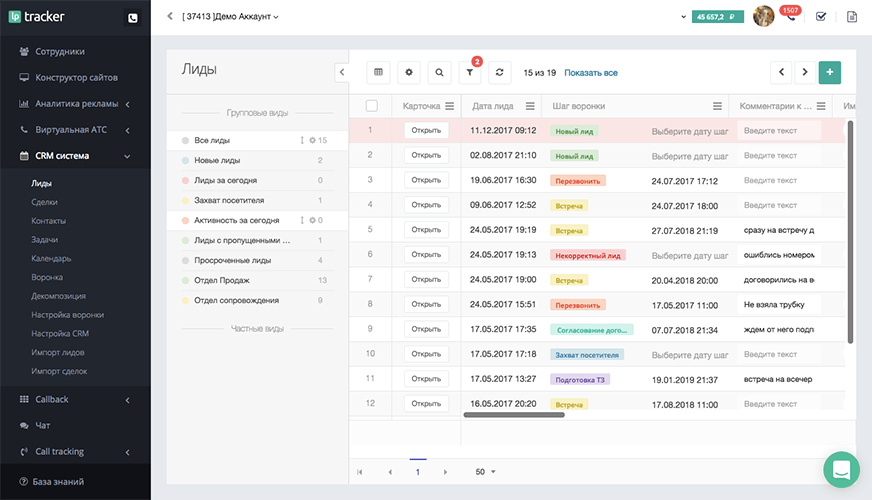Click the search magnifier icon
Image resolution: width=872 pixels, height=500 pixels.
[439, 72]
